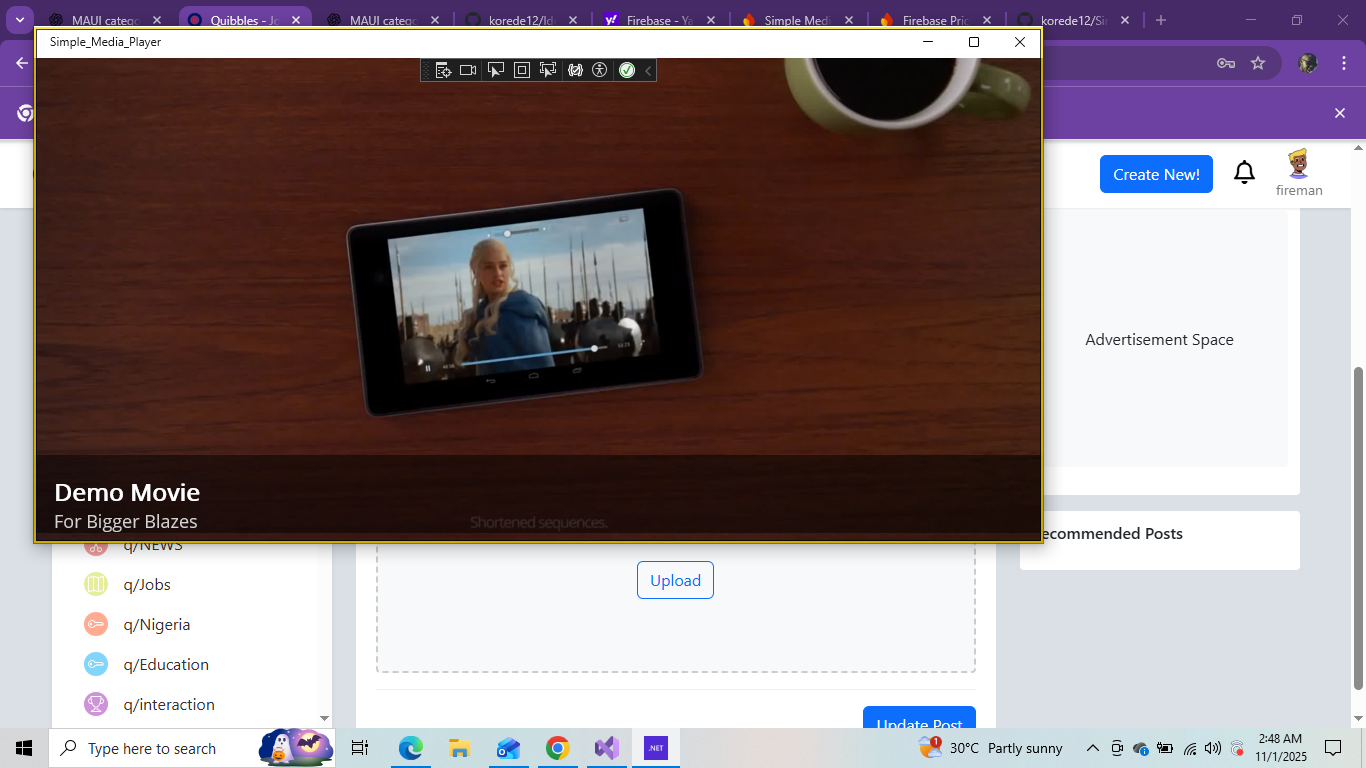Enable the Select Element pointer tool
Image resolution: width=1366 pixels, height=768 pixels.
495,70
